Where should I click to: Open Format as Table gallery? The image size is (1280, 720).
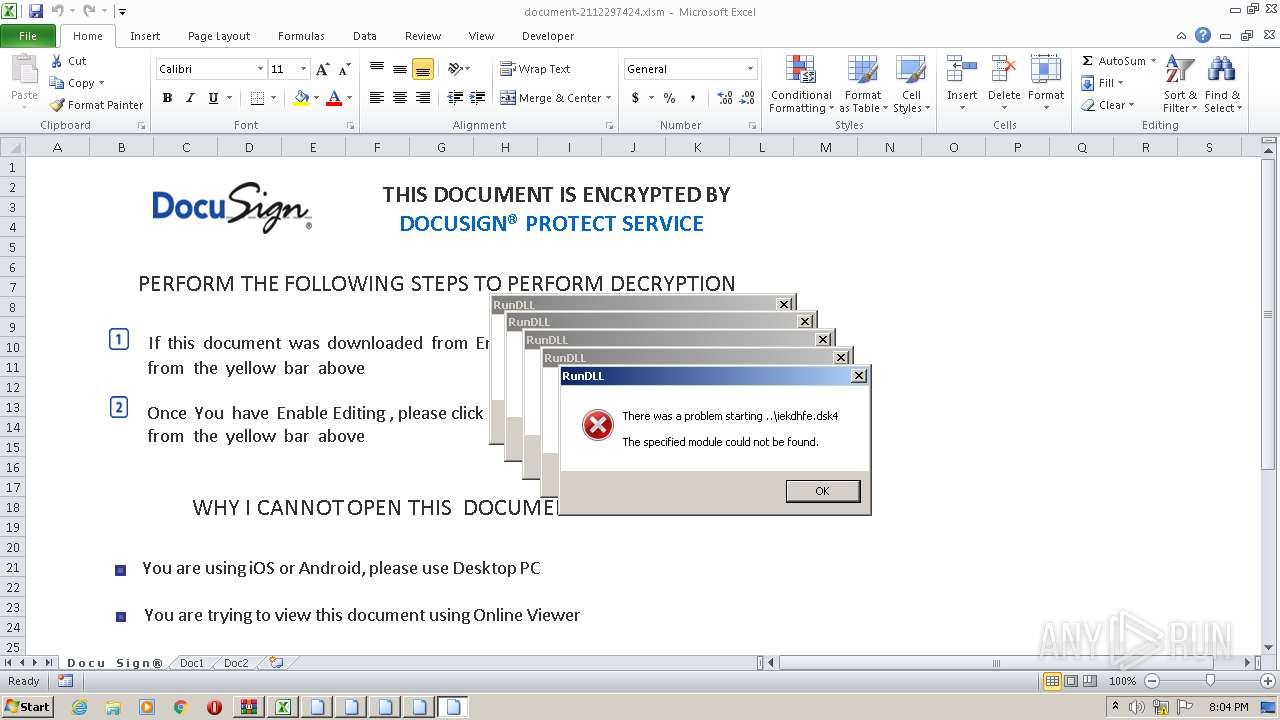[x=862, y=85]
